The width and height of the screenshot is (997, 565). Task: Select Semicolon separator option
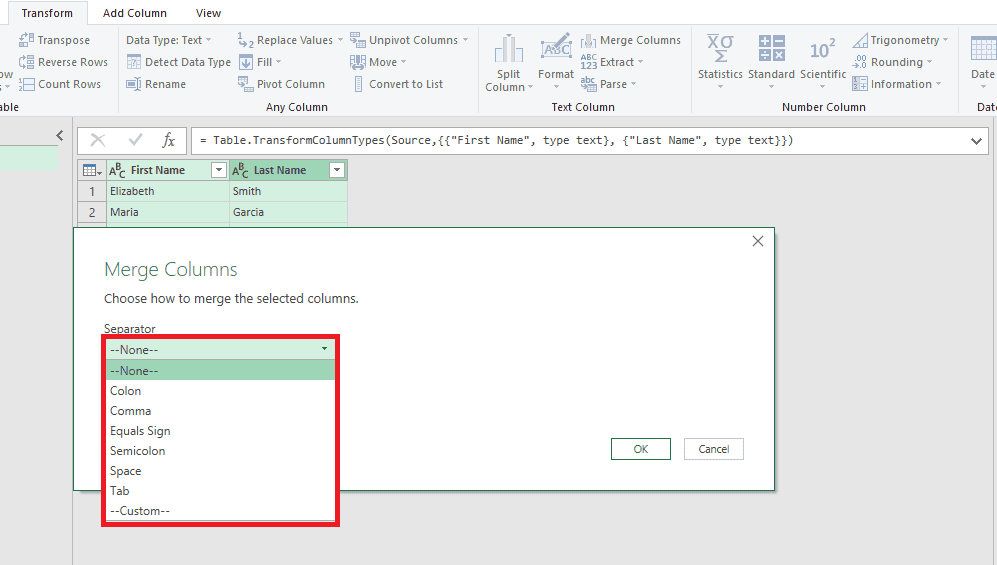[220, 451]
